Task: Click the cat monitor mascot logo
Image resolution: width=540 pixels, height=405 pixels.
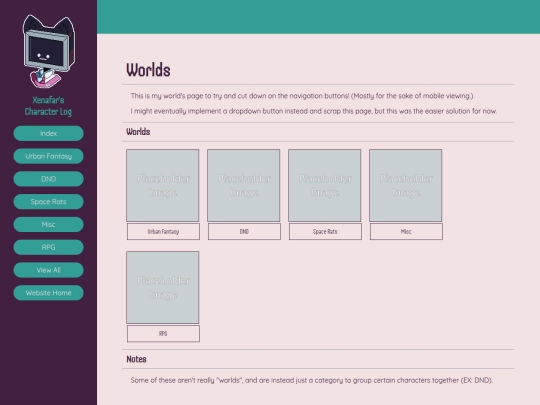Action: click(x=49, y=52)
